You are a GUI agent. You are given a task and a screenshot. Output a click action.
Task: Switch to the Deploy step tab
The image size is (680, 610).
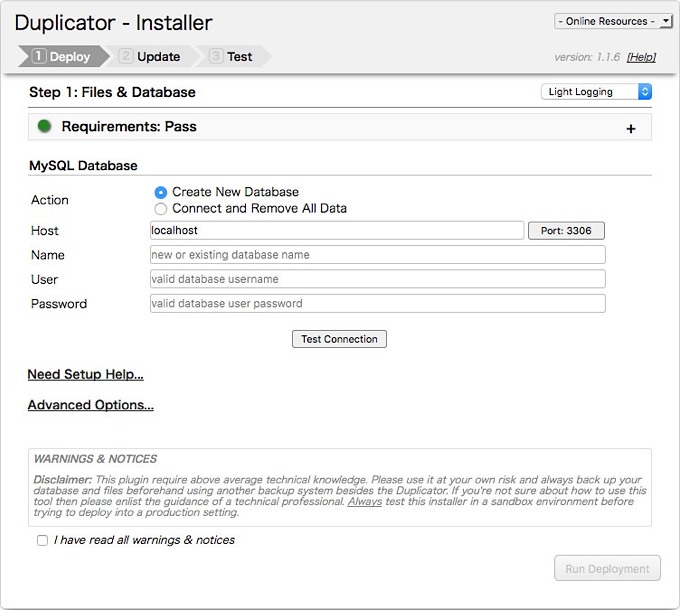click(x=61, y=57)
